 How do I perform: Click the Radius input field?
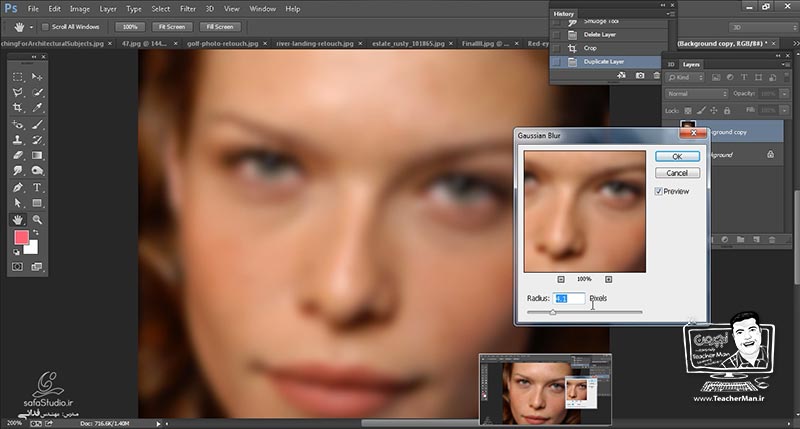tap(568, 298)
